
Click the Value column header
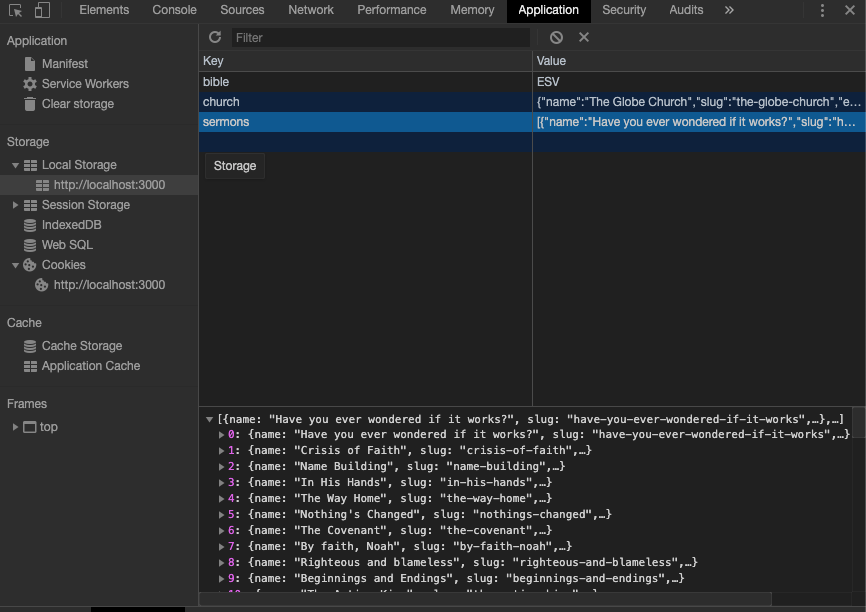[699, 61]
